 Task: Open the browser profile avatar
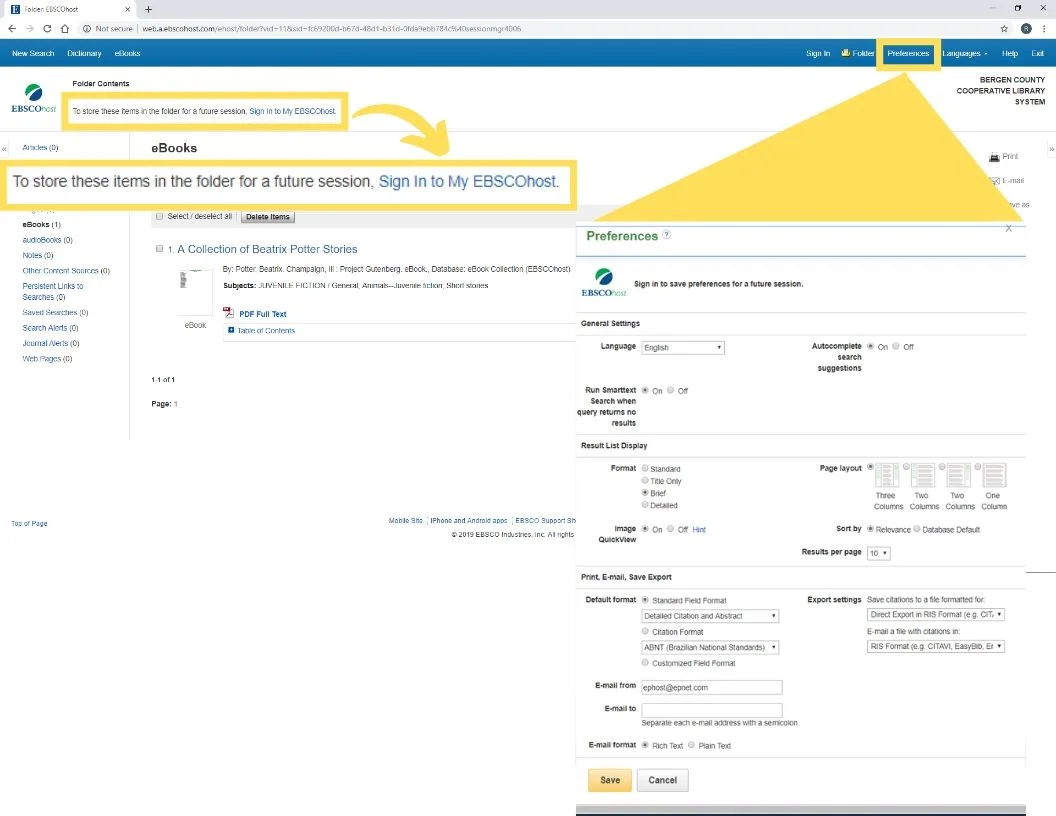click(1026, 28)
